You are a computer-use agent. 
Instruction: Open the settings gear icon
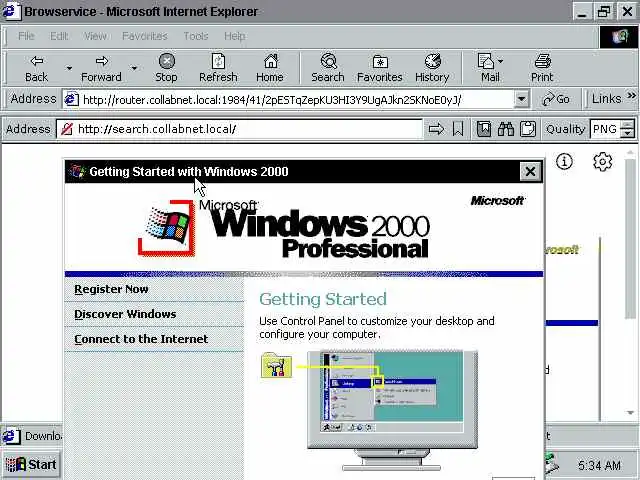click(x=602, y=162)
